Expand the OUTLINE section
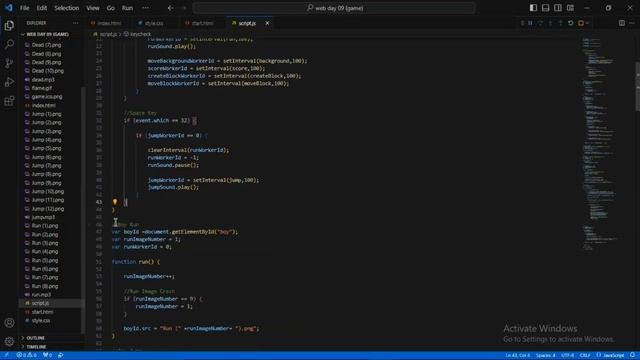 coord(36,338)
